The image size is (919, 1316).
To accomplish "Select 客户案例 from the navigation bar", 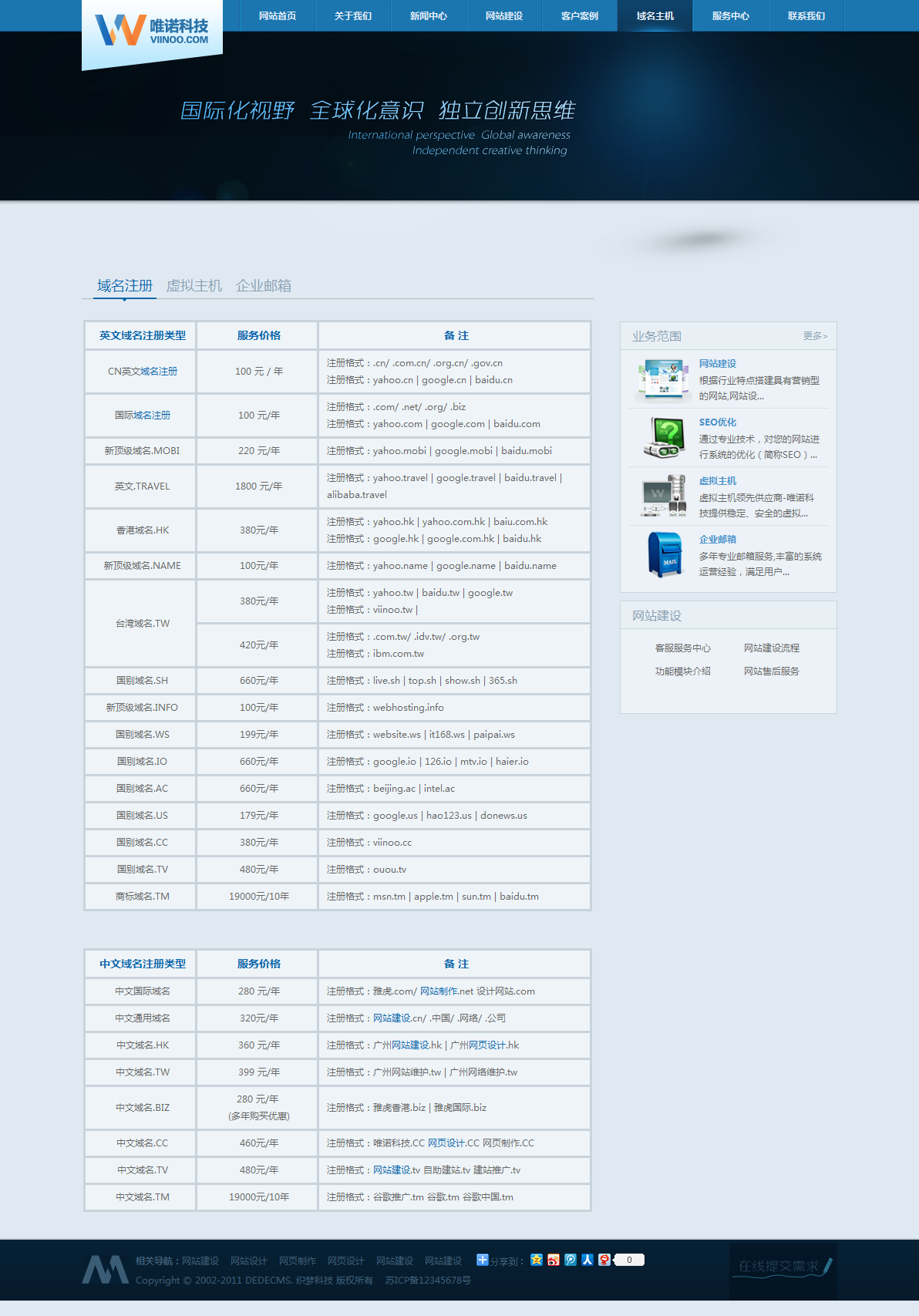I will pyautogui.click(x=580, y=15).
